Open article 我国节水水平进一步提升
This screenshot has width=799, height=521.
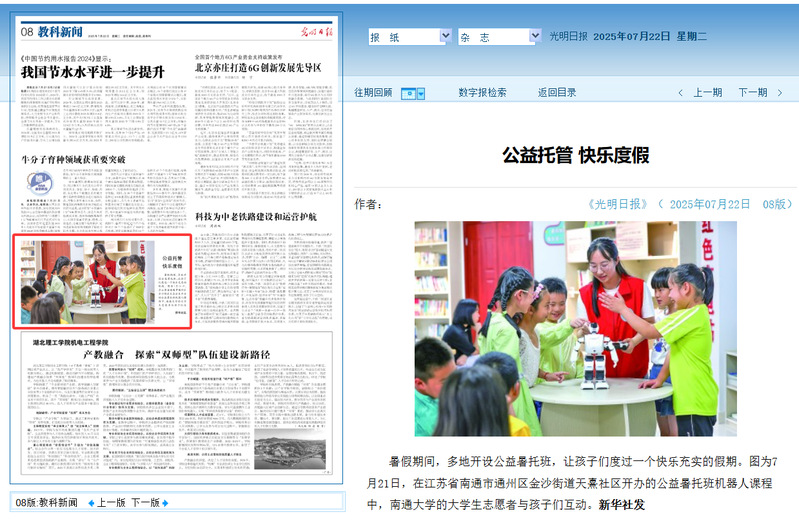(93, 72)
